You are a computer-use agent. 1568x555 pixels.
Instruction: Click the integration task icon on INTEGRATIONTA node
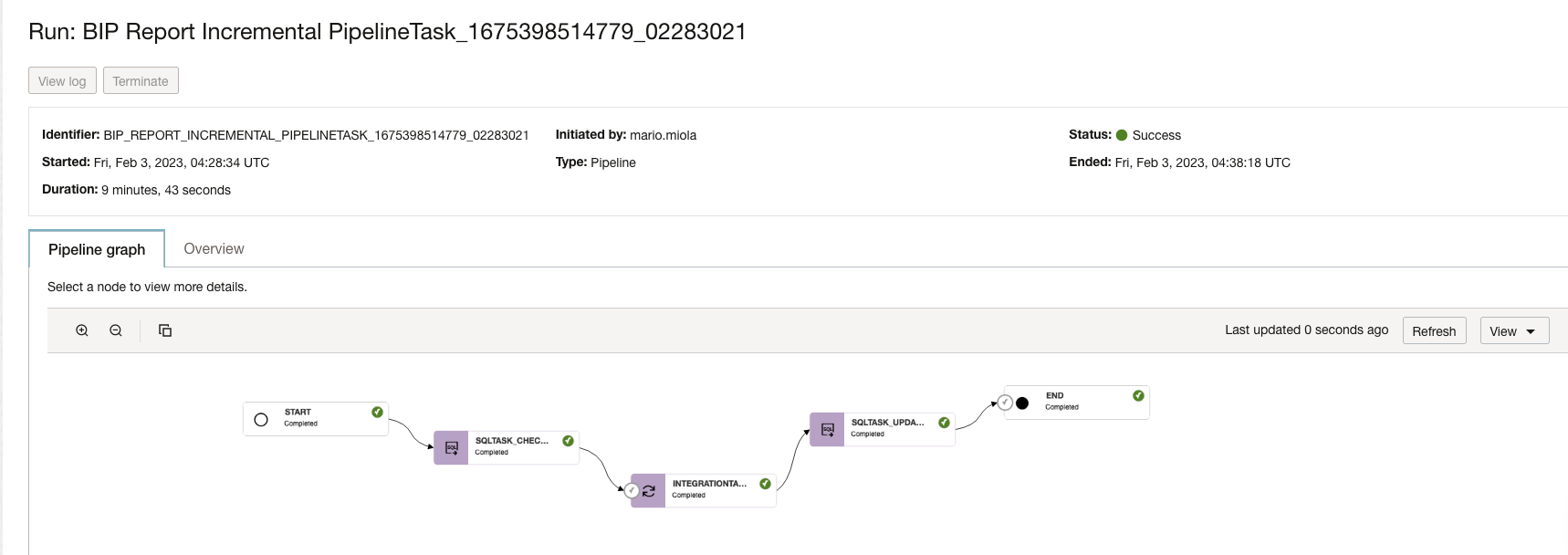click(x=648, y=490)
